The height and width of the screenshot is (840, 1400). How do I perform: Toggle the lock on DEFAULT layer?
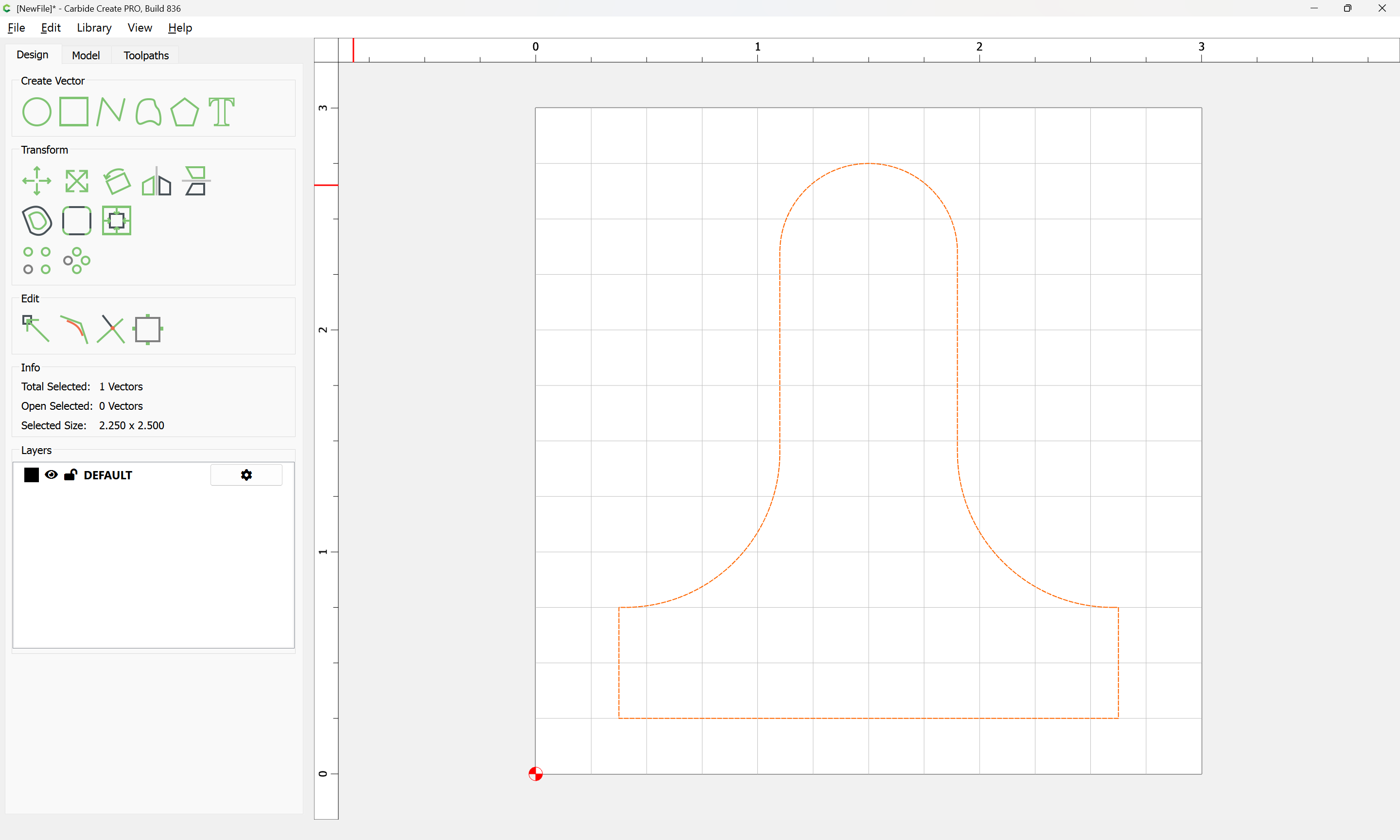tap(70, 475)
